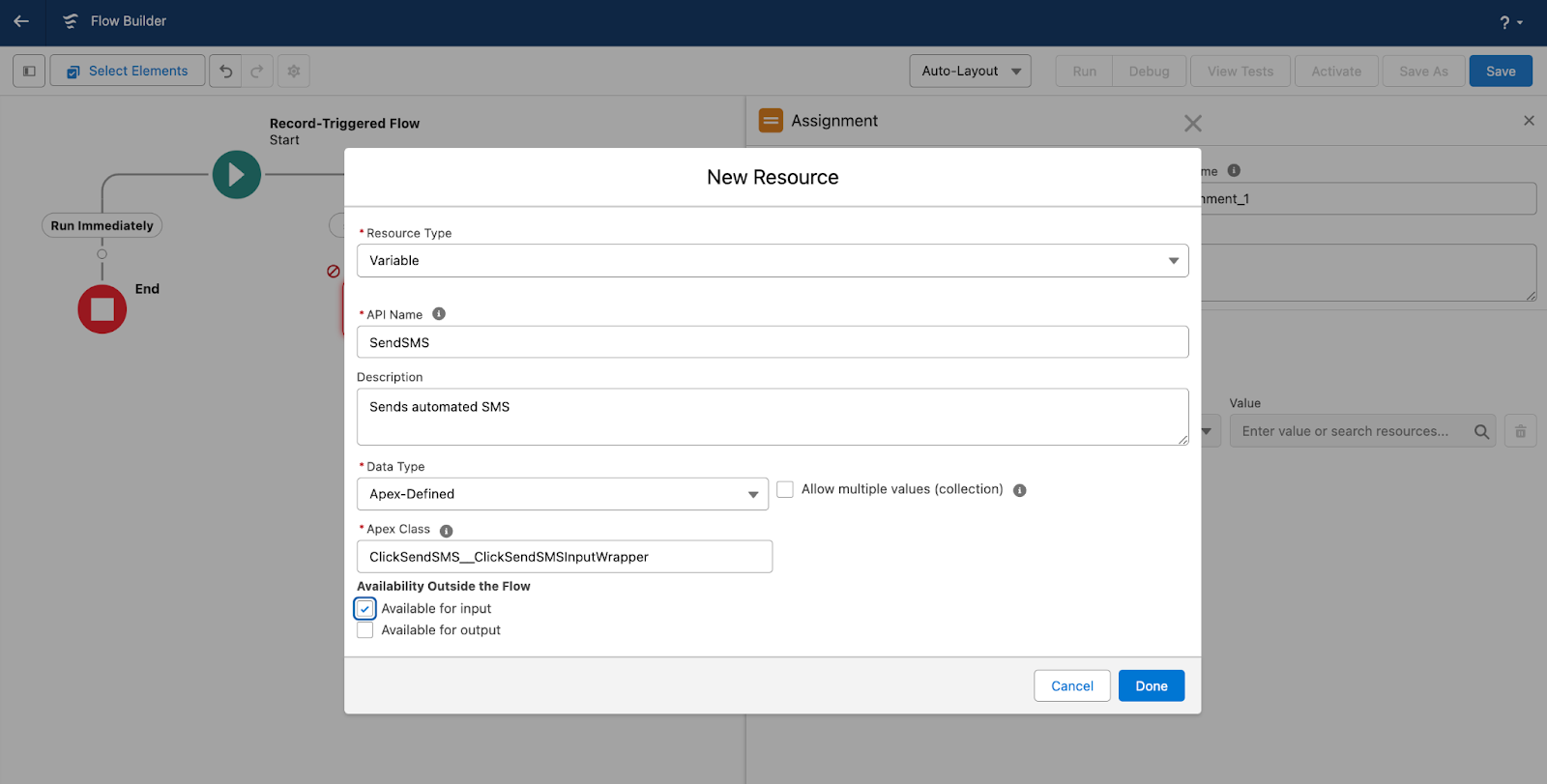
Task: Click the small X at panel corner
Action: click(1529, 121)
